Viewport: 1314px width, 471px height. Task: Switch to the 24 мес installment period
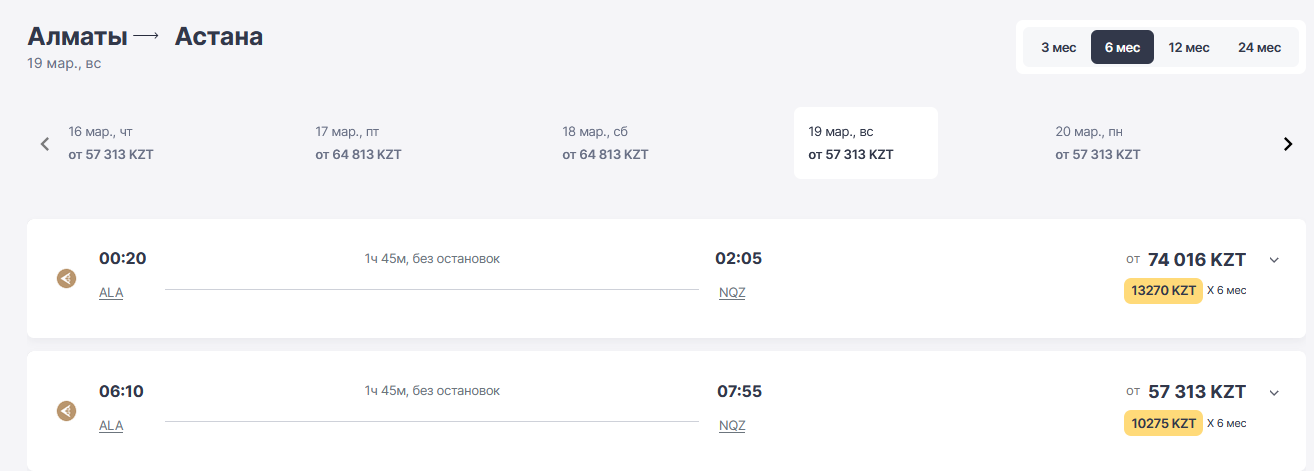[x=1259, y=47]
